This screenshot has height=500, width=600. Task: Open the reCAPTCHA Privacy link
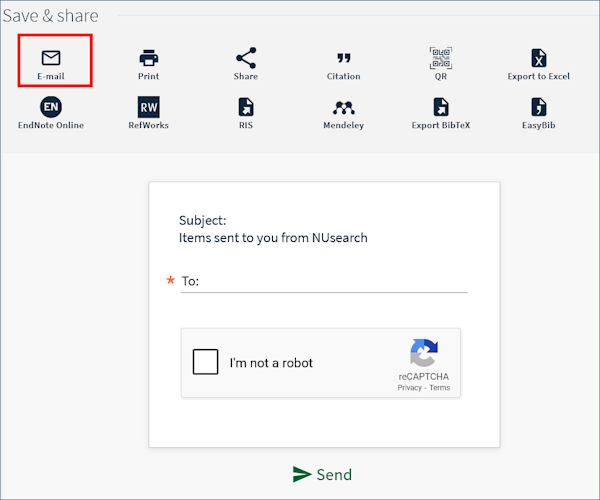(x=409, y=388)
